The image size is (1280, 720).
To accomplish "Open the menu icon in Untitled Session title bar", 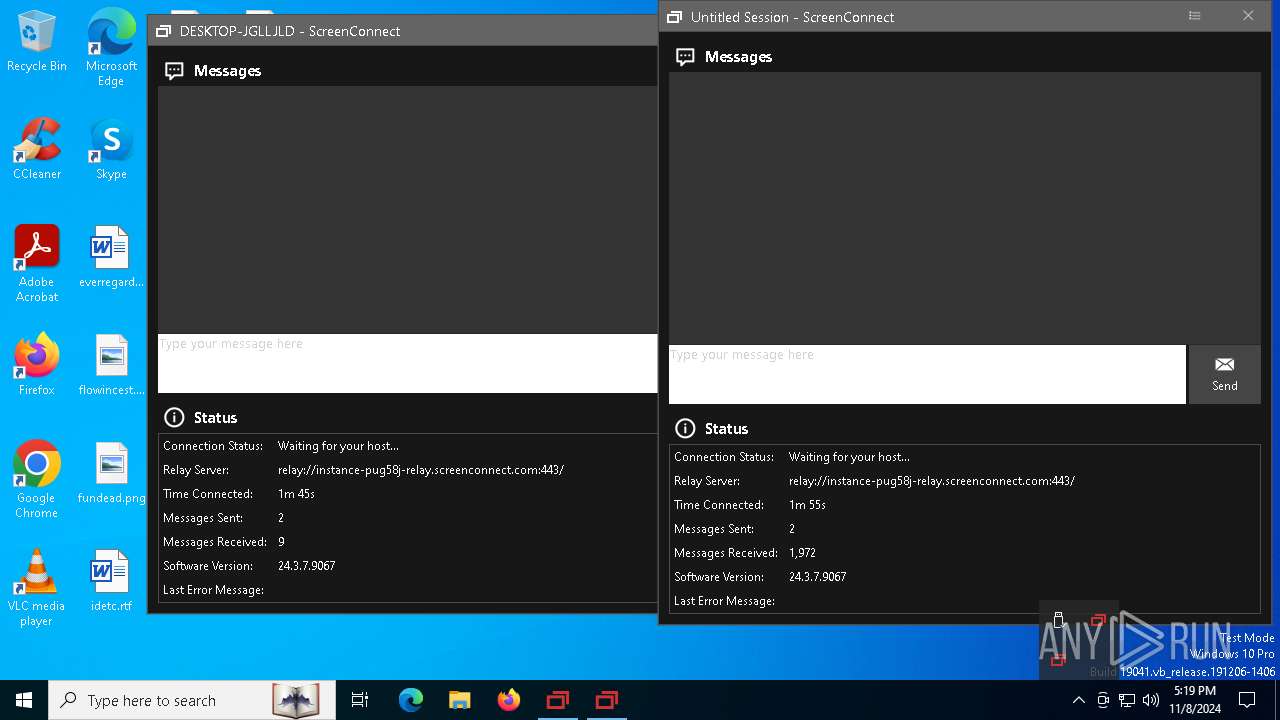I will click(x=1194, y=16).
